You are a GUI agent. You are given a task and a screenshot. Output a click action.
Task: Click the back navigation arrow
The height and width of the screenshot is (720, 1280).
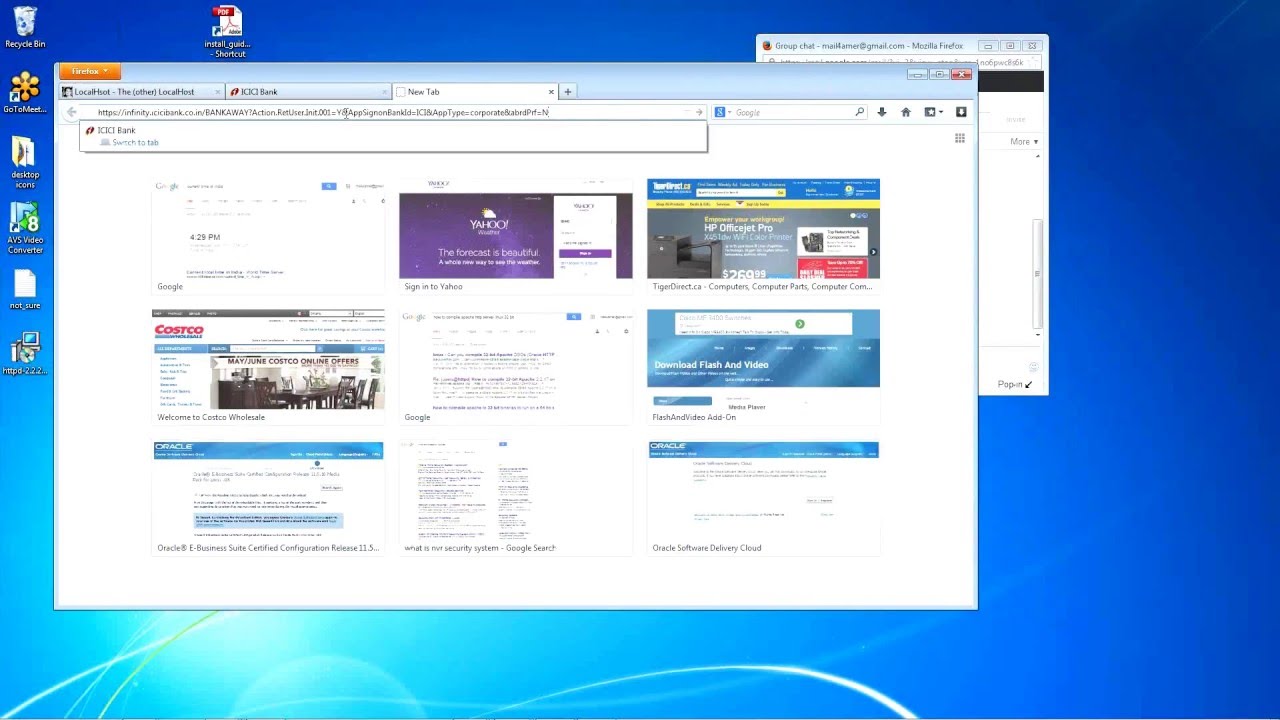pyautogui.click(x=71, y=112)
